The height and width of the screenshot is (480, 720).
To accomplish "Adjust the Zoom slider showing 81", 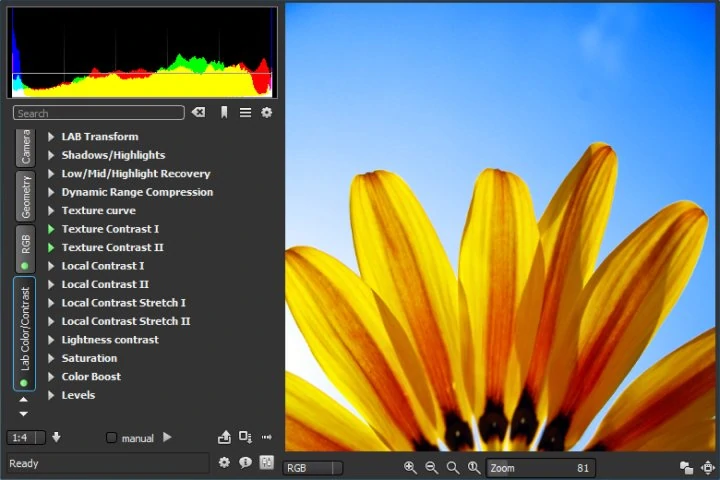I will (541, 468).
